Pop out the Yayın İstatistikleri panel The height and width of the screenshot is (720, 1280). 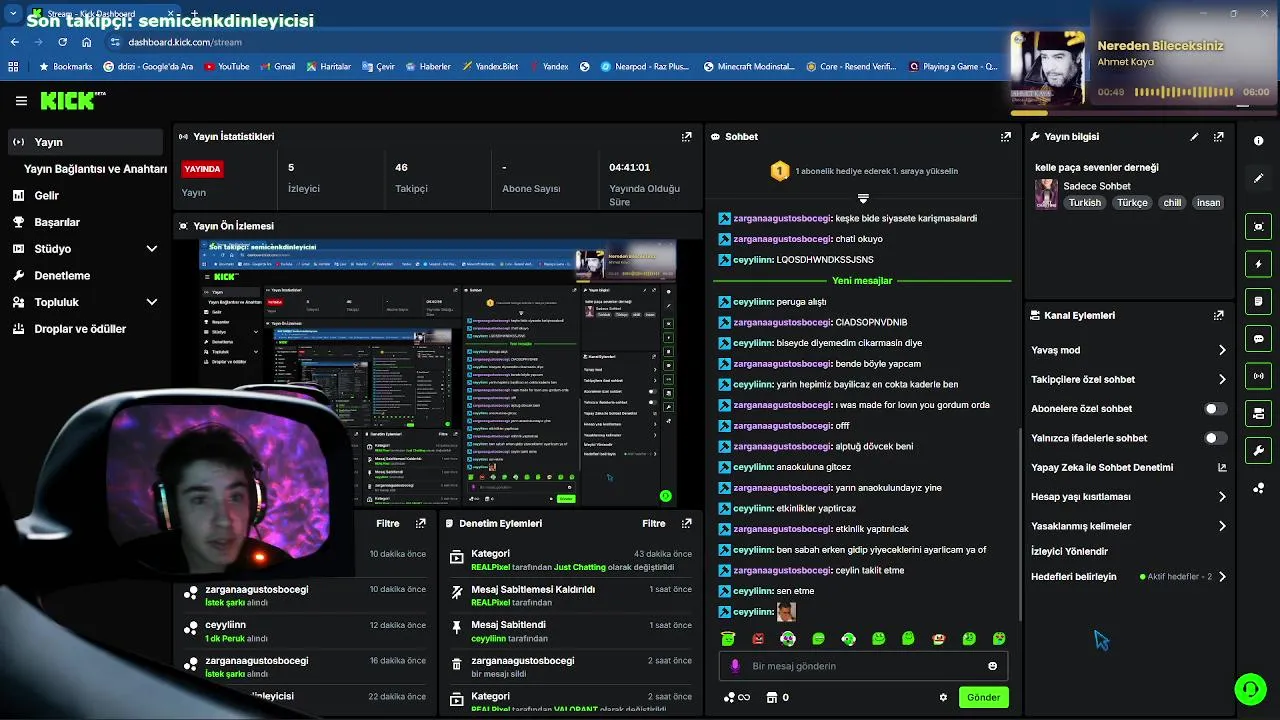(x=686, y=137)
